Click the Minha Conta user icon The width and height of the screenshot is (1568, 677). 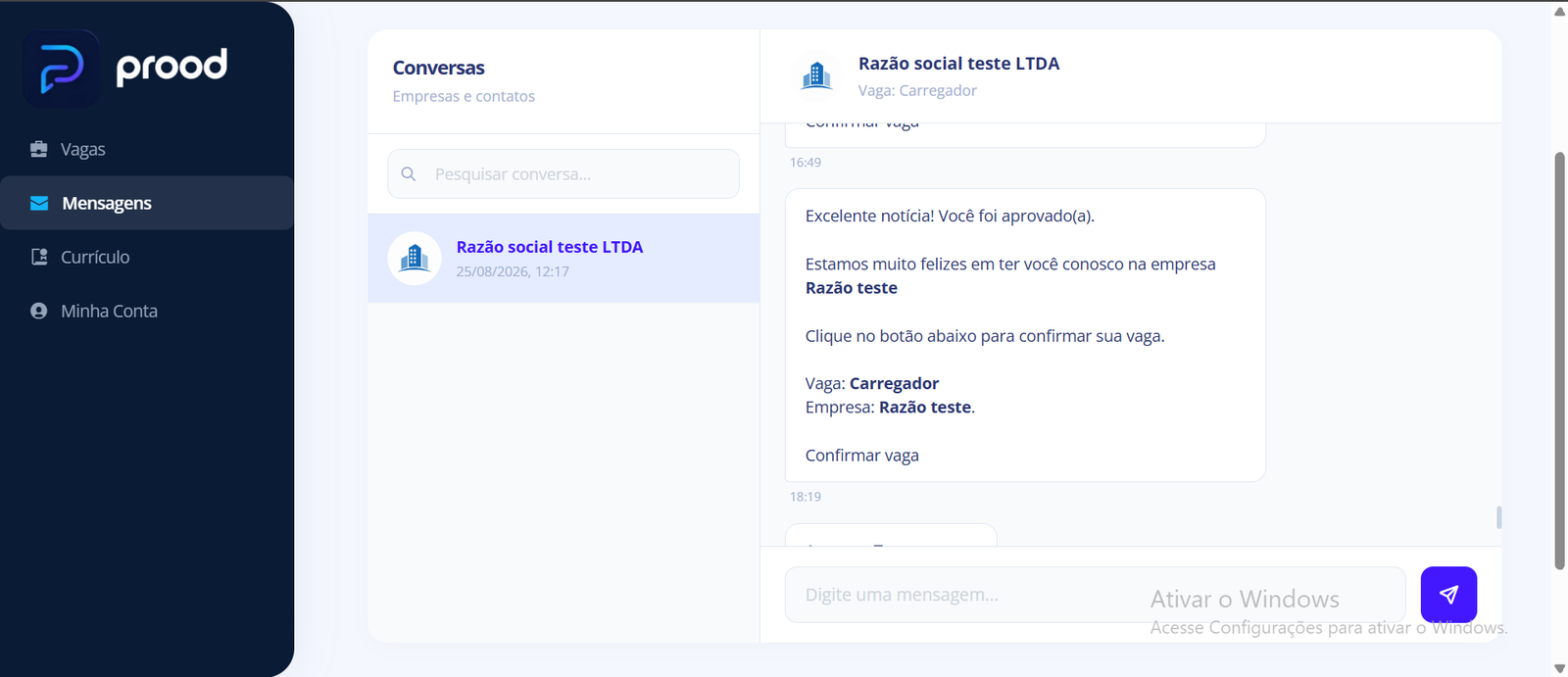click(x=39, y=311)
